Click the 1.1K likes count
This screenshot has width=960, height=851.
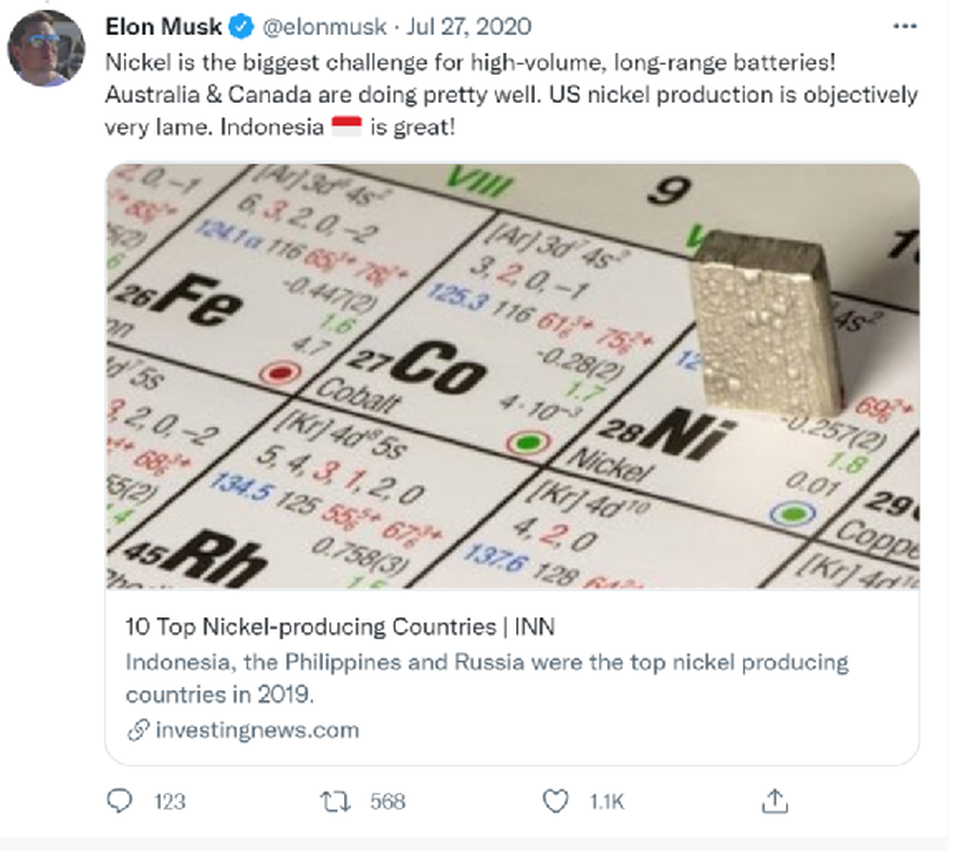pyautogui.click(x=607, y=801)
